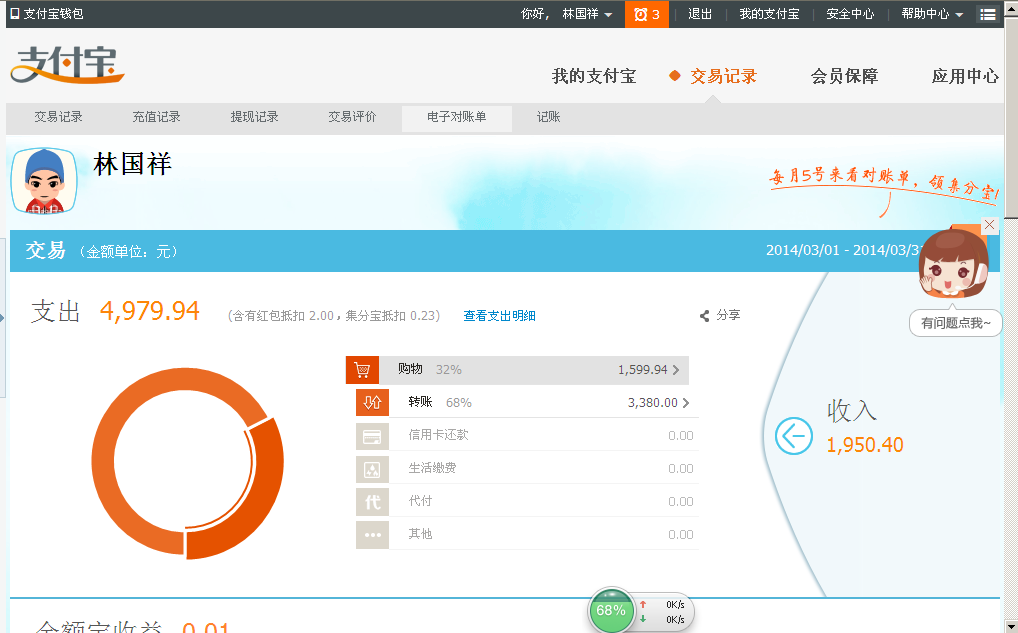Click the circular left arrow beside 收入
Viewport: 1018px width, 633px height.
pos(794,436)
